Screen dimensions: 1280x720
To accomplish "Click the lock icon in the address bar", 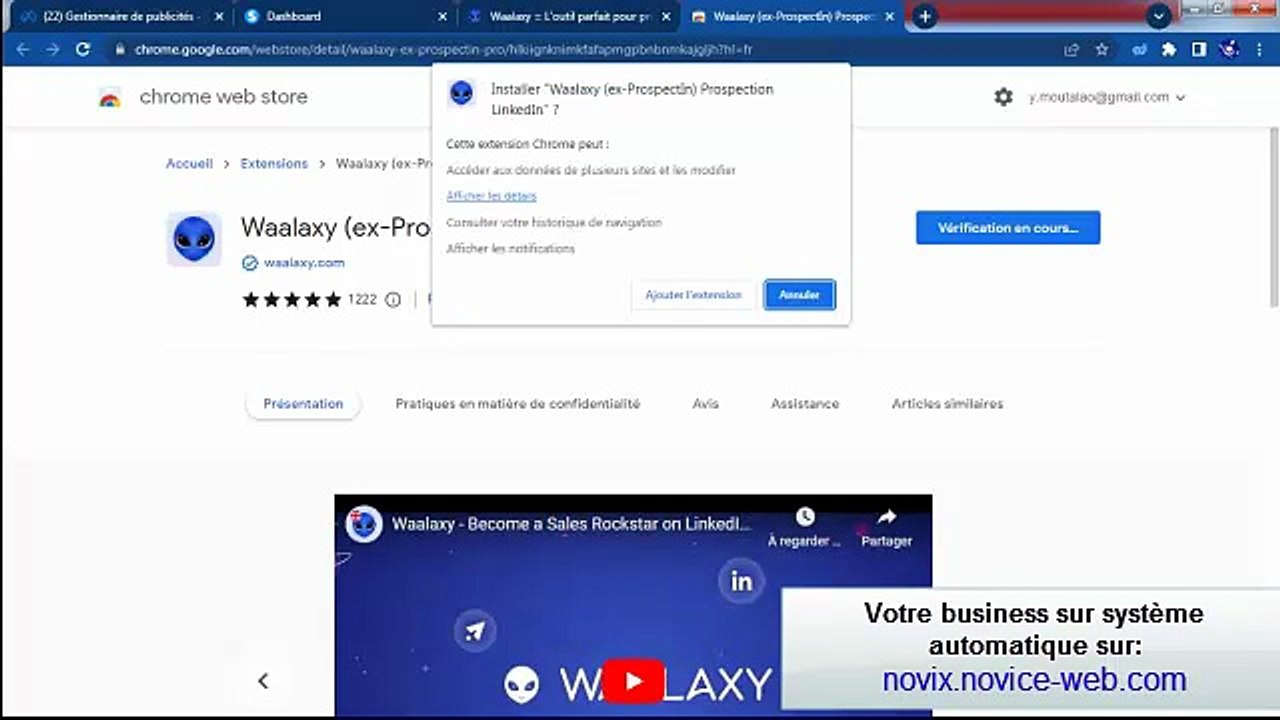I will (x=119, y=49).
